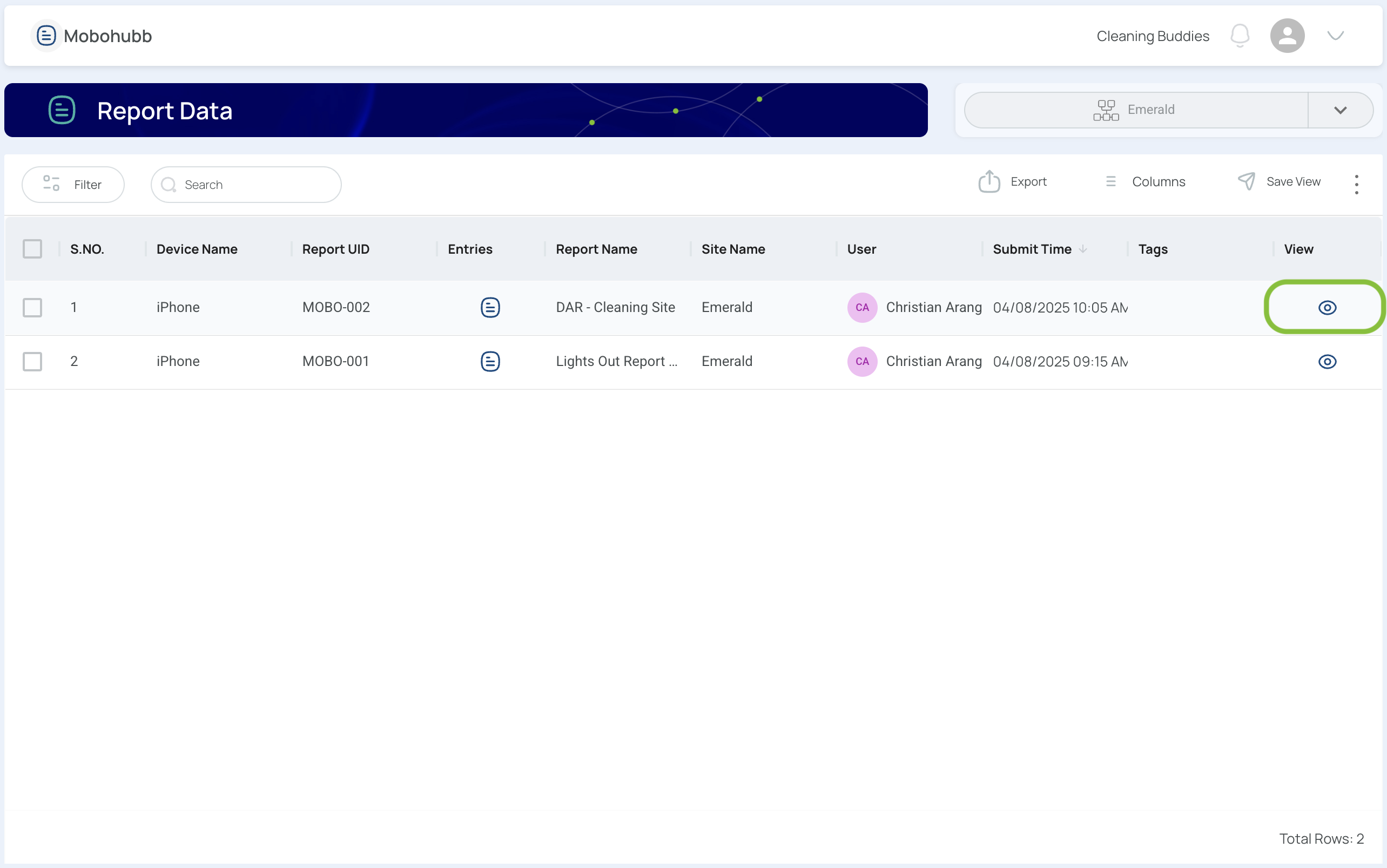
Task: Click the Device Name column header
Action: pos(197,249)
